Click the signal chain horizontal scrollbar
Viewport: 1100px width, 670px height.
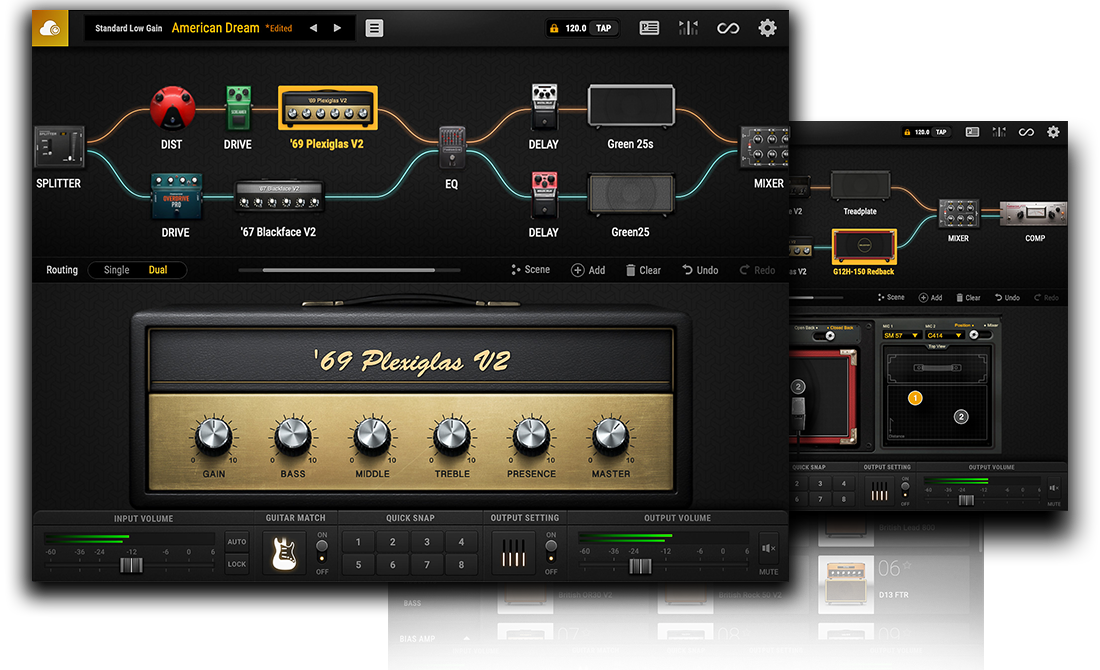pos(349,270)
